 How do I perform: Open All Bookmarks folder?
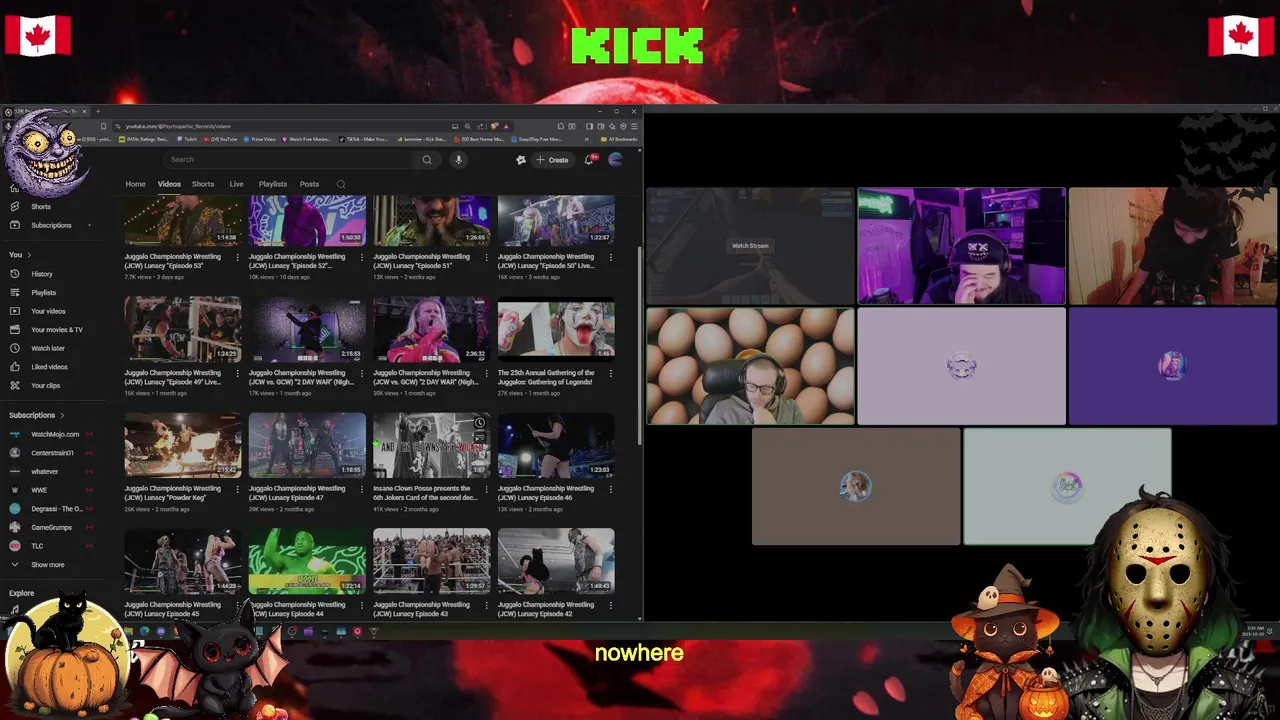(x=617, y=139)
